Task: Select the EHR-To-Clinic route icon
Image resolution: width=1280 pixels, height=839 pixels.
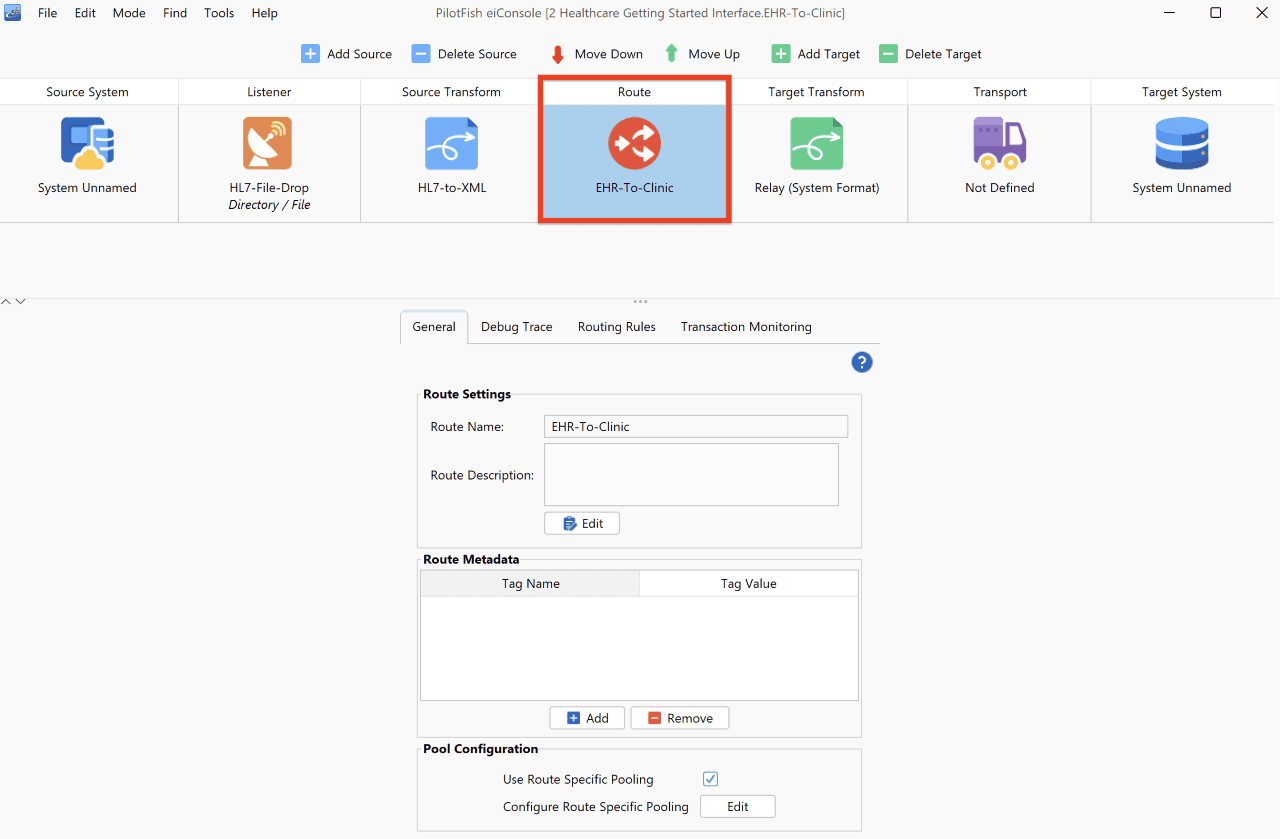Action: 634,143
